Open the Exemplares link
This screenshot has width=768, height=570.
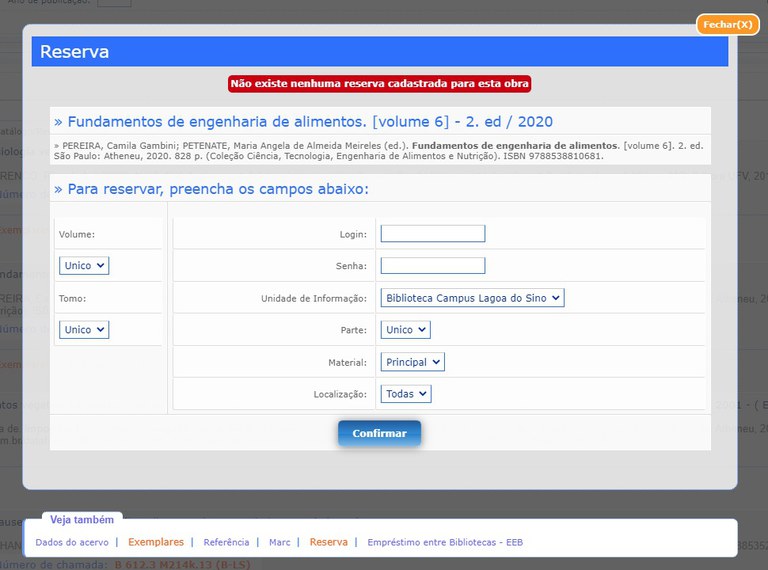(156, 542)
